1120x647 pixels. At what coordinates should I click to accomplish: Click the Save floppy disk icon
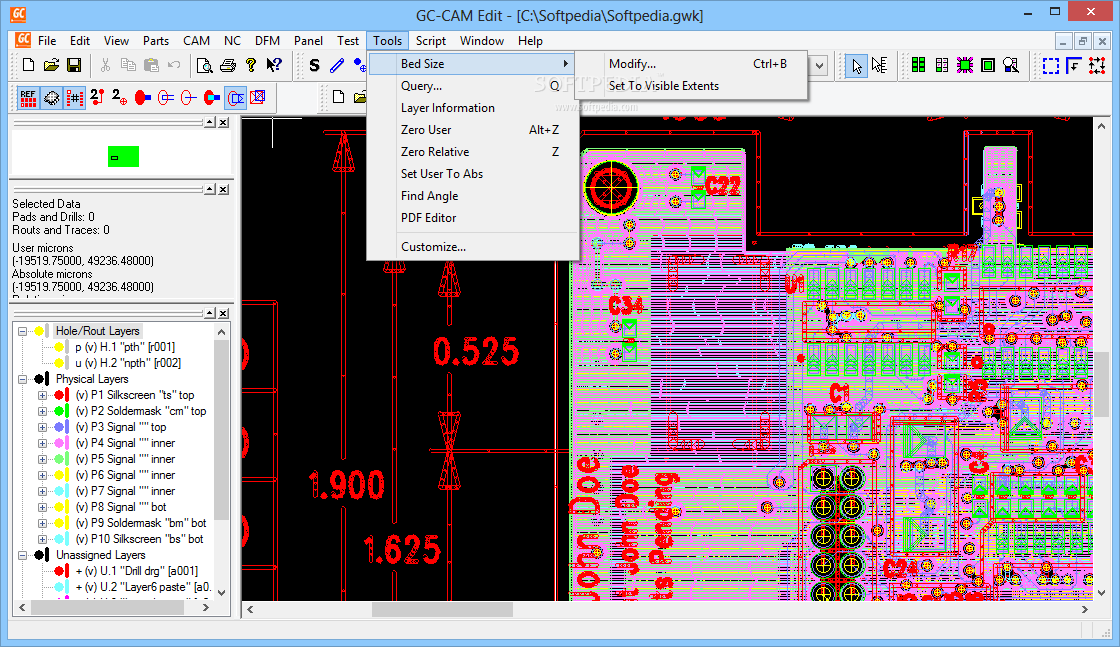point(74,65)
